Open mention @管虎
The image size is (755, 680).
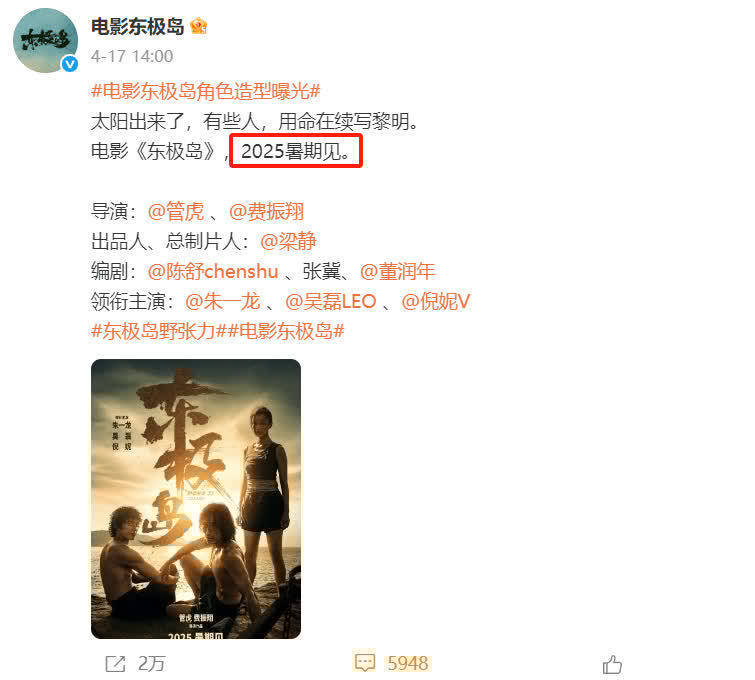pyautogui.click(x=176, y=211)
